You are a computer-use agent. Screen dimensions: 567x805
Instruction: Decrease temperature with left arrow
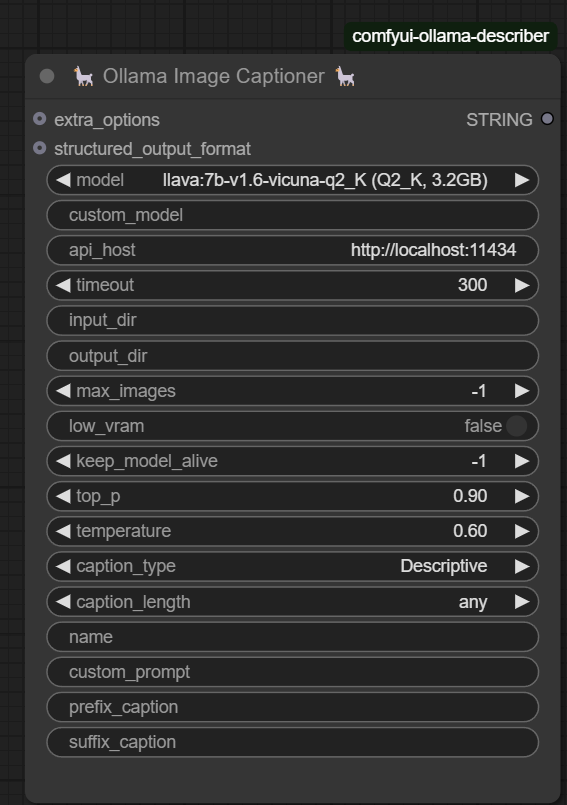coord(63,531)
